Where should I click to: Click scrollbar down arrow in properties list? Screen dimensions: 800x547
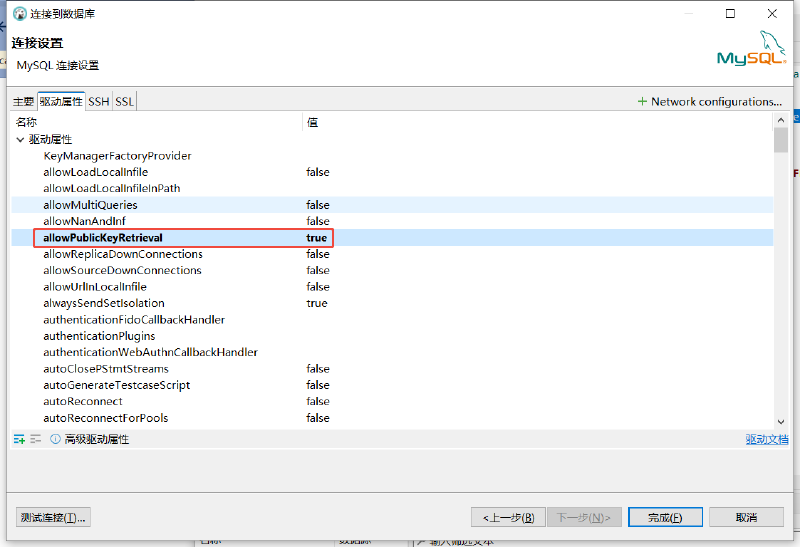pos(781,423)
